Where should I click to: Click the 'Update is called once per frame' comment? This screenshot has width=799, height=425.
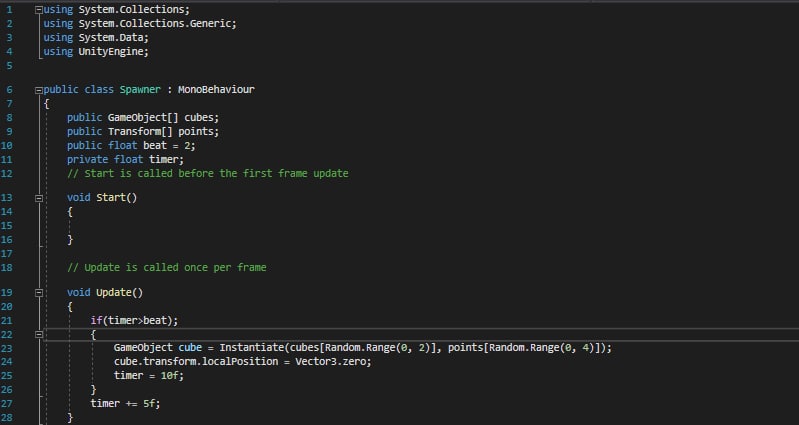[x=167, y=268]
